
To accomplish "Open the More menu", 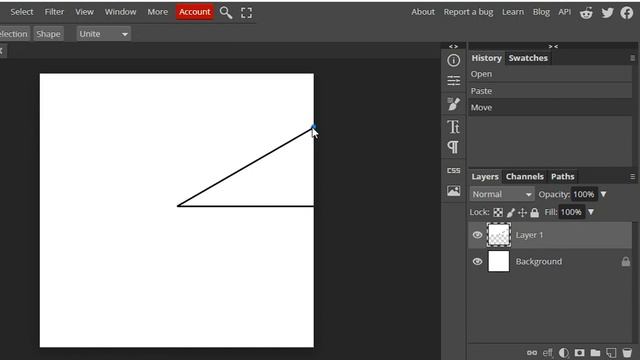I will [158, 12].
